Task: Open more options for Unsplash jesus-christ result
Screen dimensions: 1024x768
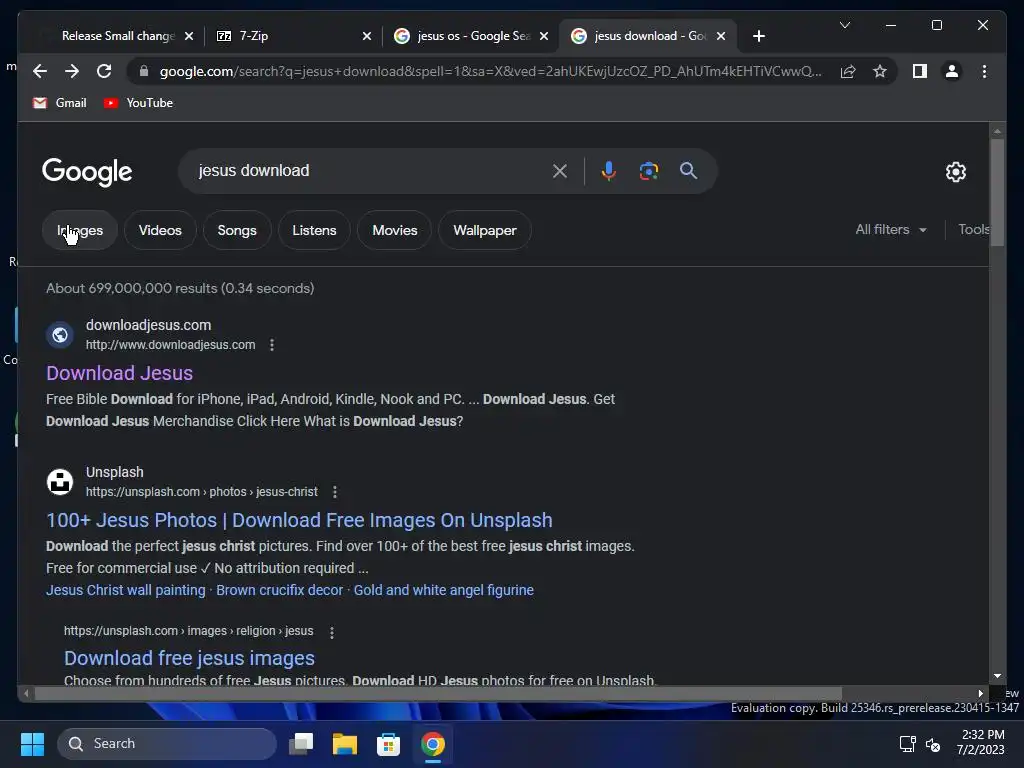Action: tap(334, 492)
